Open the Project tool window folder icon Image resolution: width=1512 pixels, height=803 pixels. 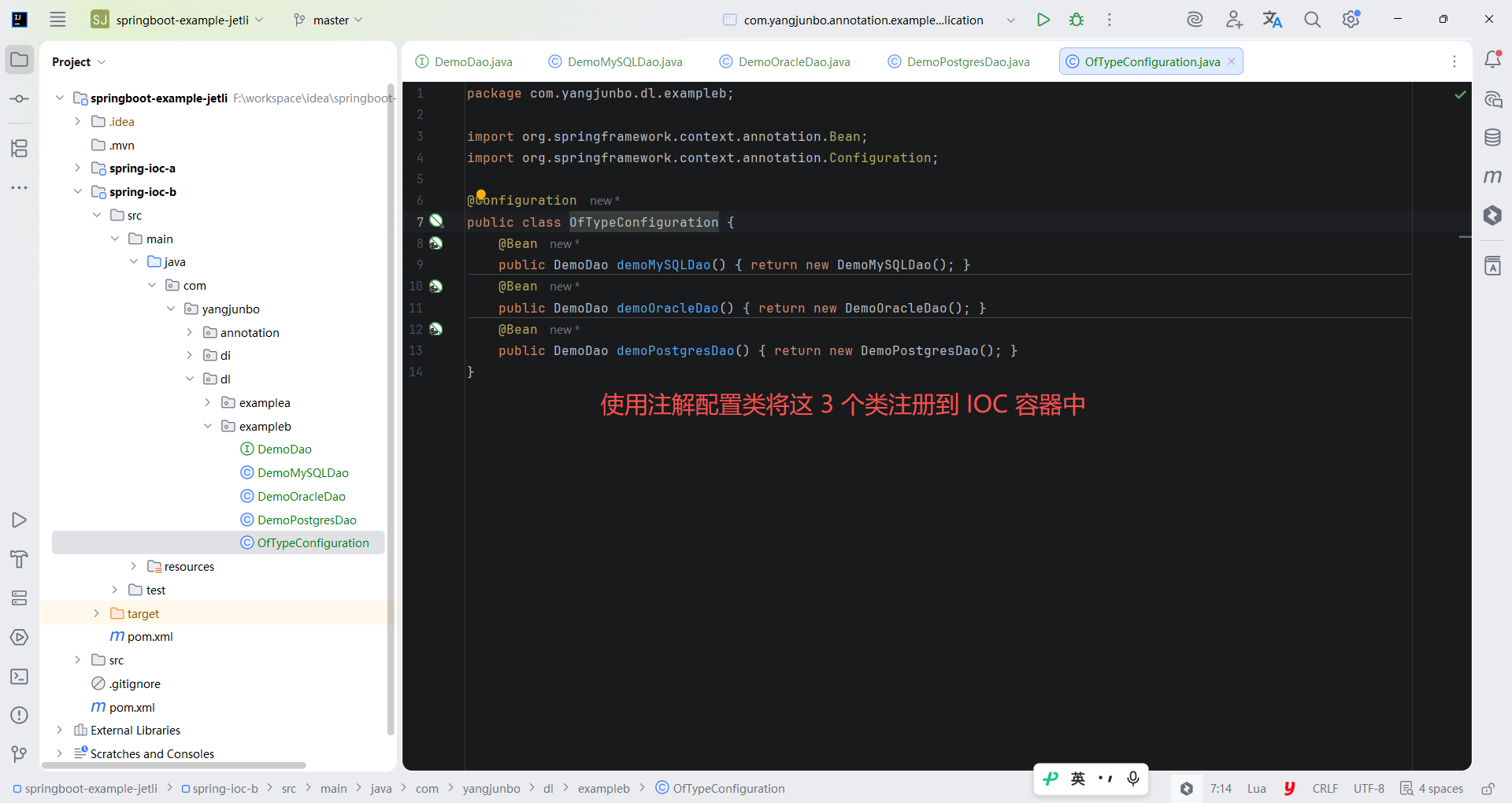(x=20, y=60)
